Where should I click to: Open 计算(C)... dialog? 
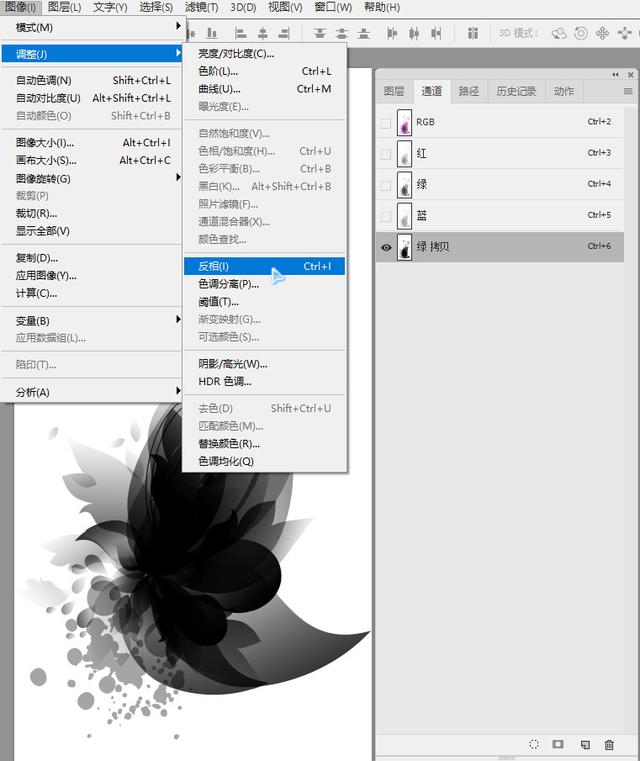pos(91,293)
